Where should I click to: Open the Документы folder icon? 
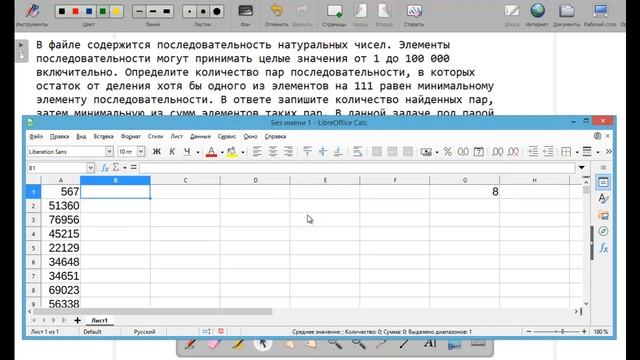coord(567,11)
